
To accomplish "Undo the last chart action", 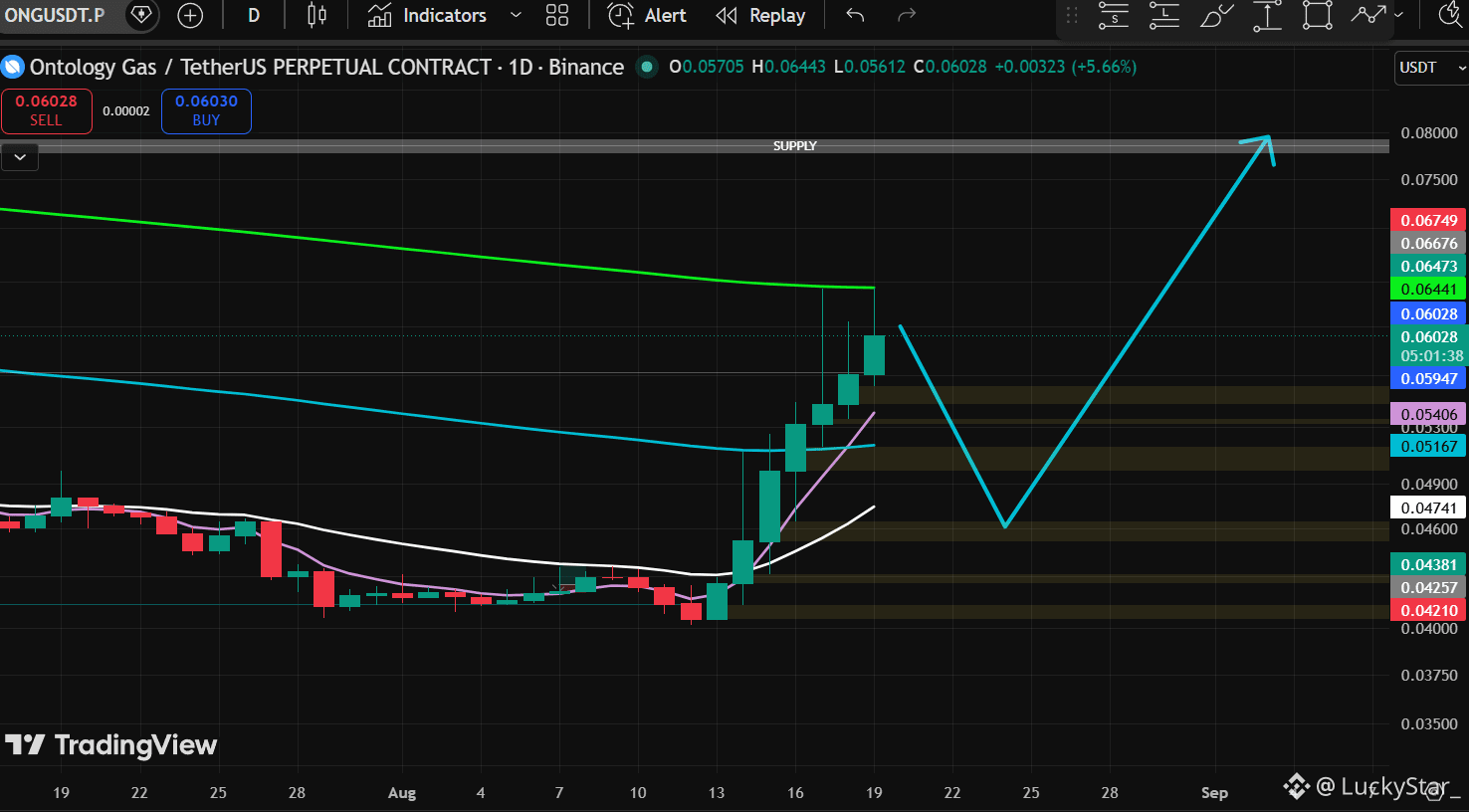I will click(855, 15).
